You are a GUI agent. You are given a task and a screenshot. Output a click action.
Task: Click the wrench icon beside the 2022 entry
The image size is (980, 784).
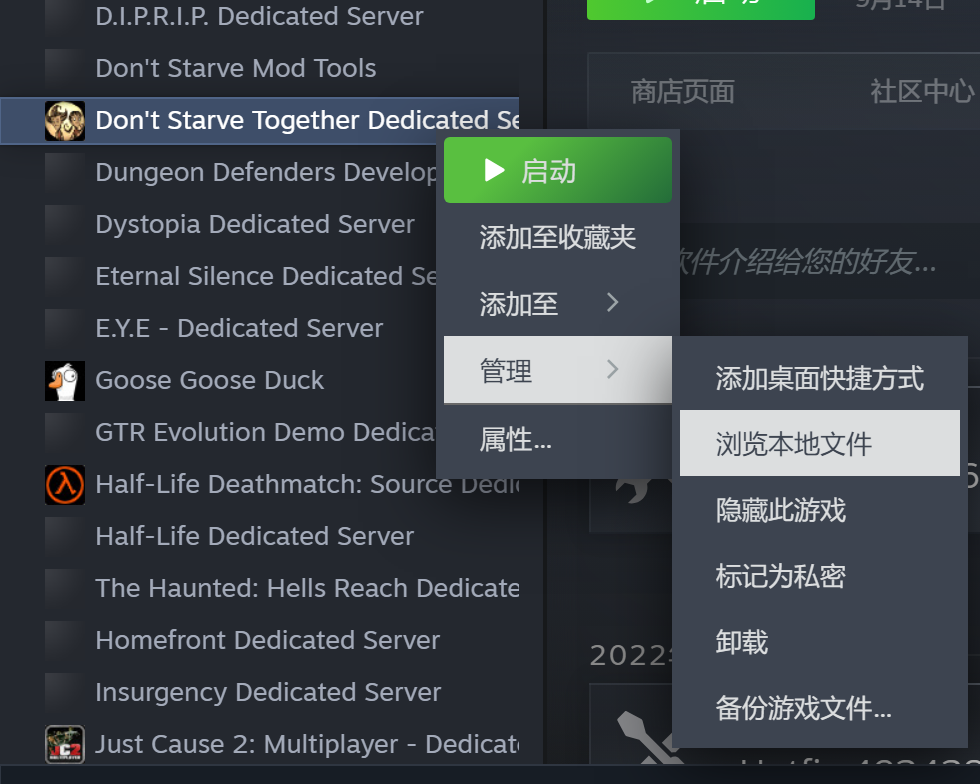647,739
